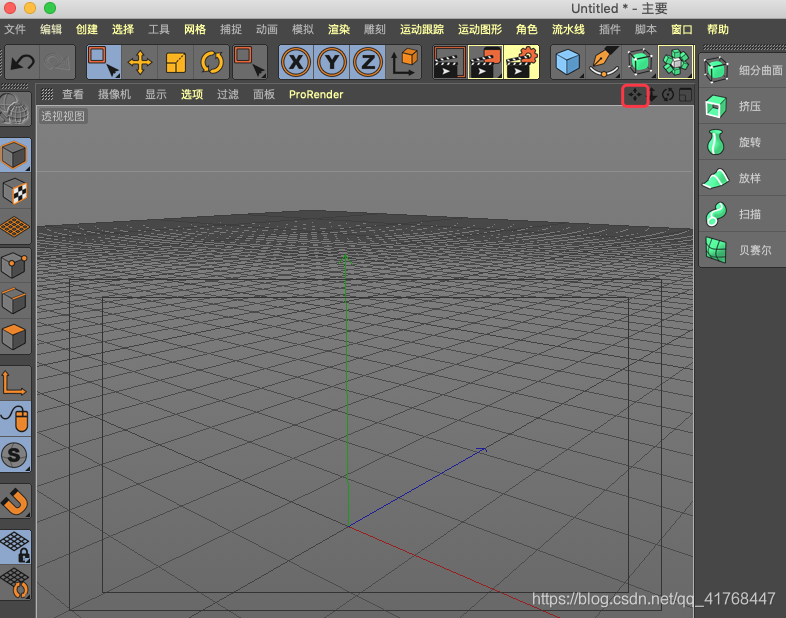
Task: Click the Make Editable globe icon
Action: [15, 109]
